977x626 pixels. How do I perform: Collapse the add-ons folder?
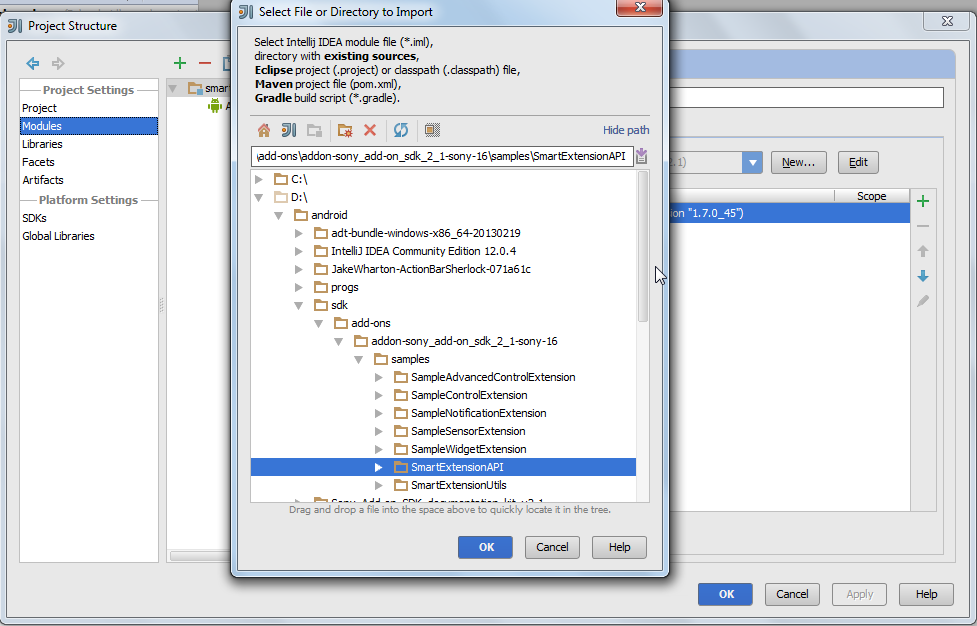pos(318,324)
